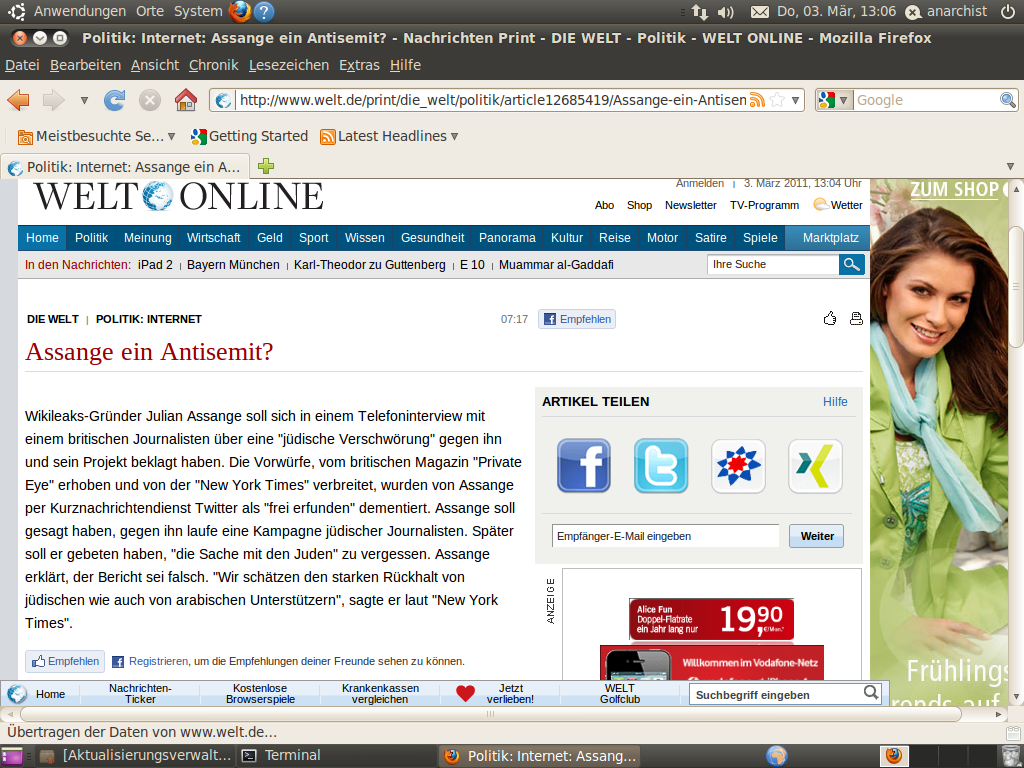Expand the Meistbesuchte Seiten bookmark folder
1024x768 pixels.
pos(97,136)
